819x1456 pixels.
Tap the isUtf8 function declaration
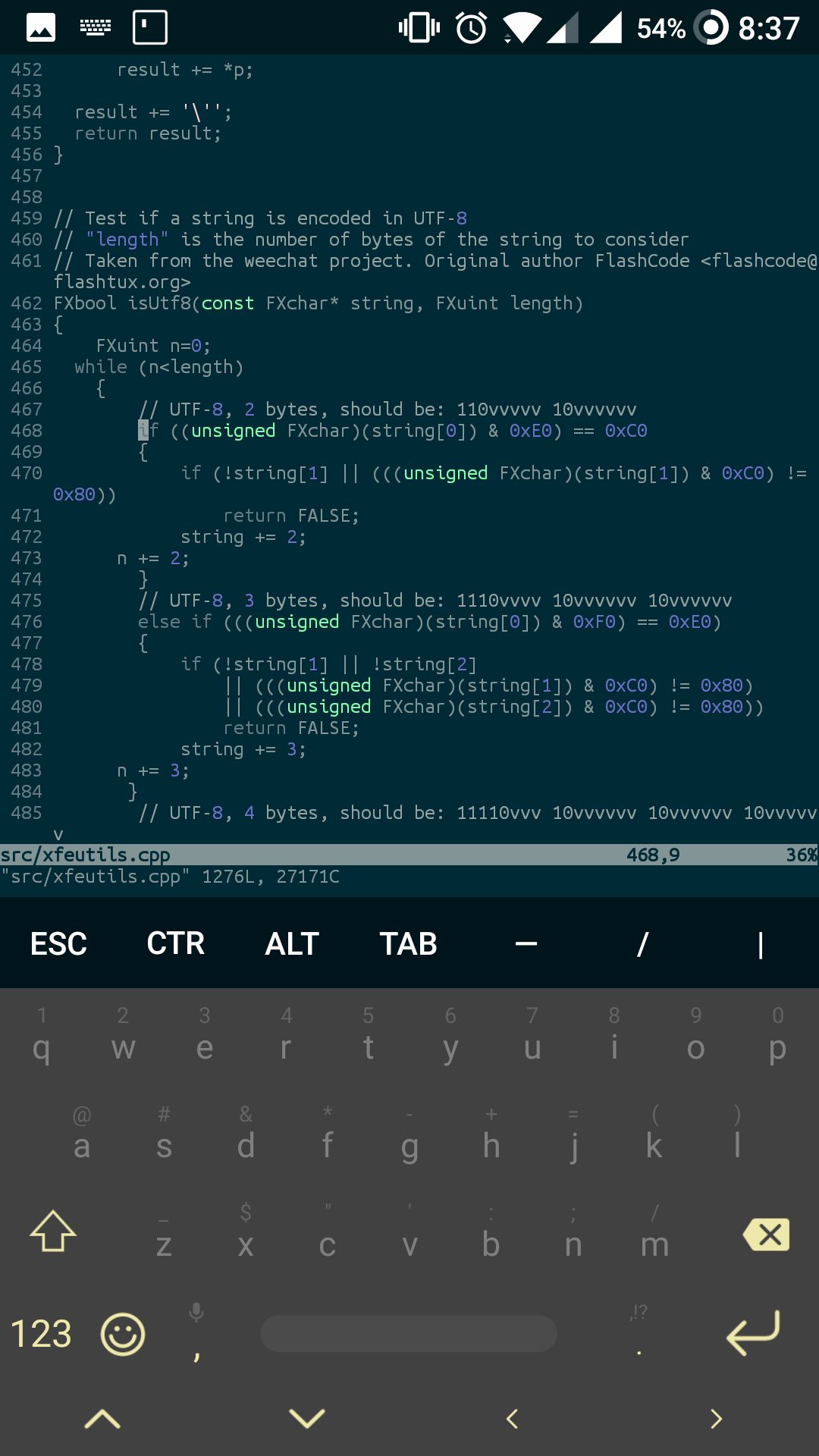318,303
